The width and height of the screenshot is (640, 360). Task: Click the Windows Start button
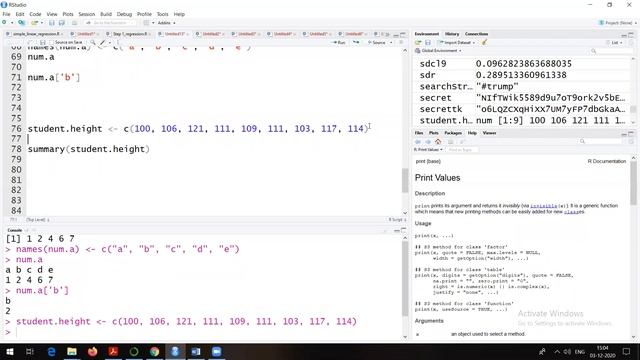pyautogui.click(x=9, y=351)
